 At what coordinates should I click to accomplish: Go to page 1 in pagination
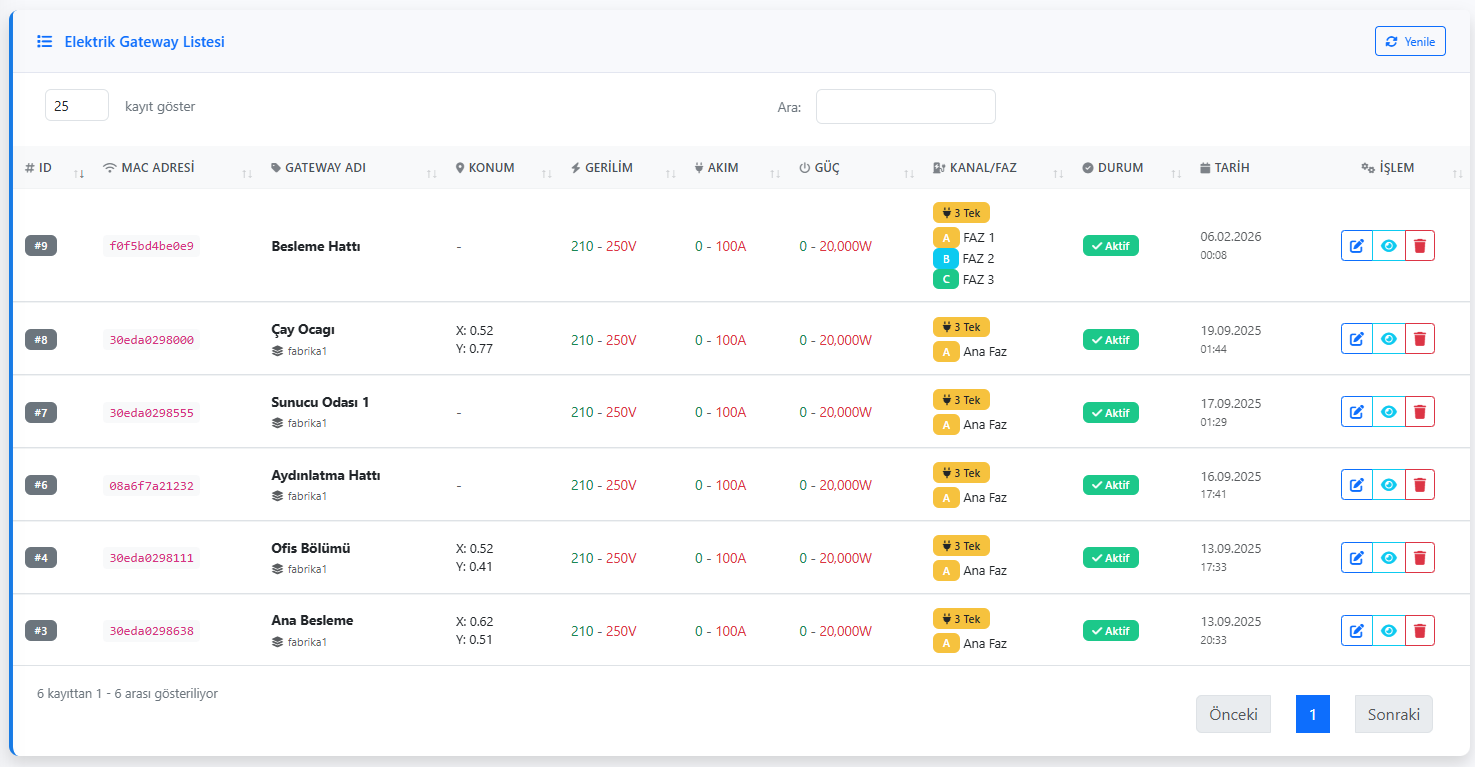1313,715
